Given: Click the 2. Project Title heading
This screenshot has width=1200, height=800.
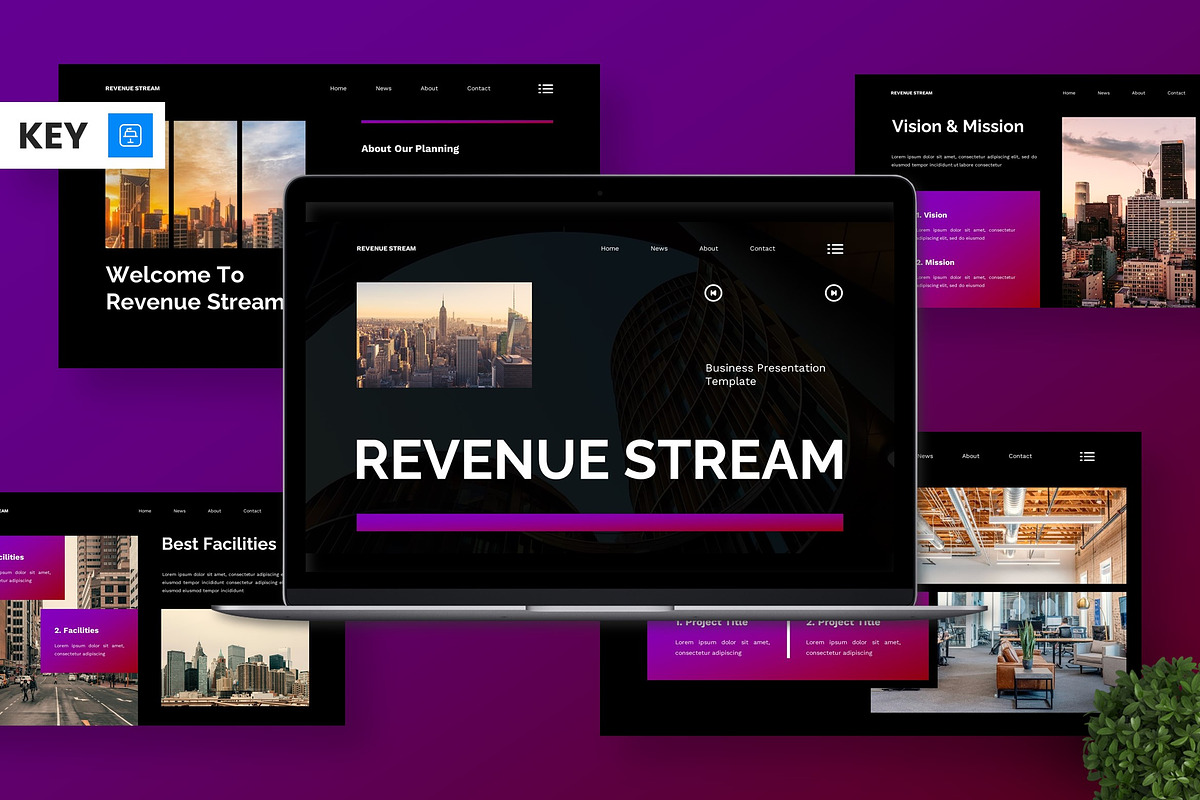Looking at the screenshot, I should pos(843,622).
